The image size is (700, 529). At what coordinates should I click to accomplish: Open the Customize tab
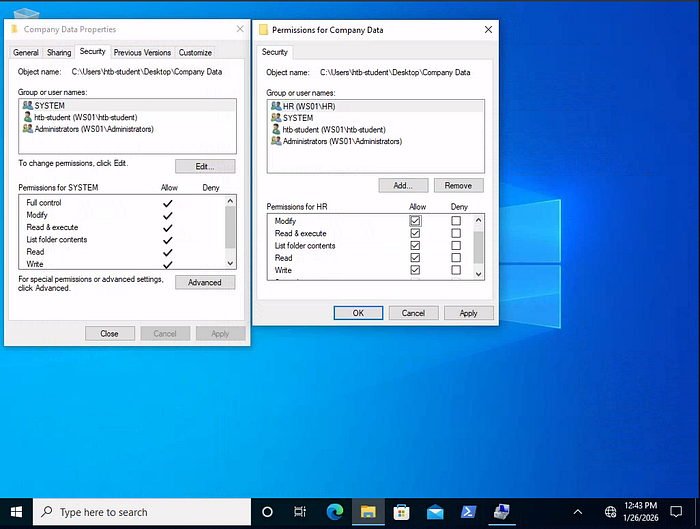[x=195, y=52]
